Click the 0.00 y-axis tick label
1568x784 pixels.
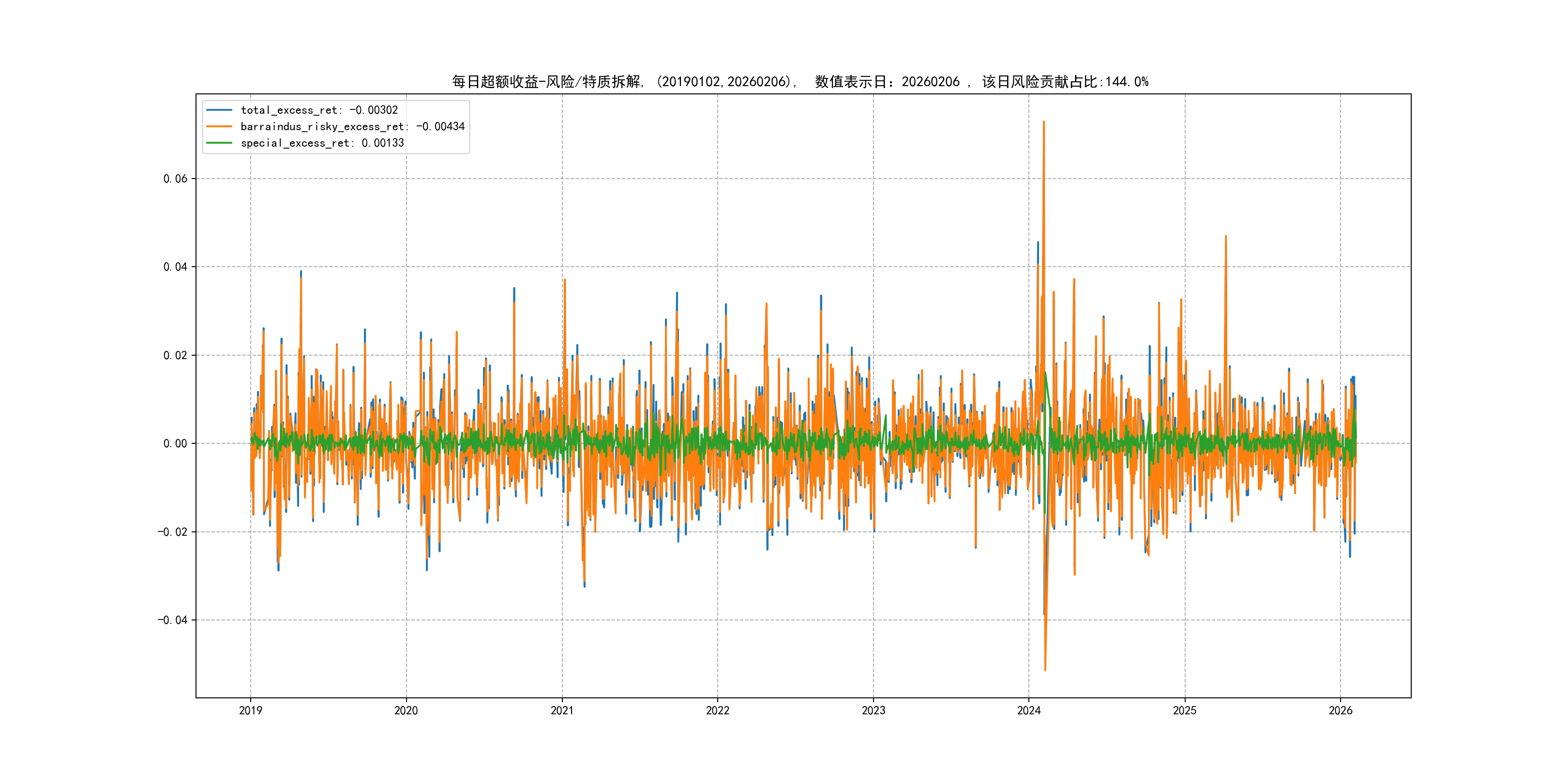pos(175,444)
